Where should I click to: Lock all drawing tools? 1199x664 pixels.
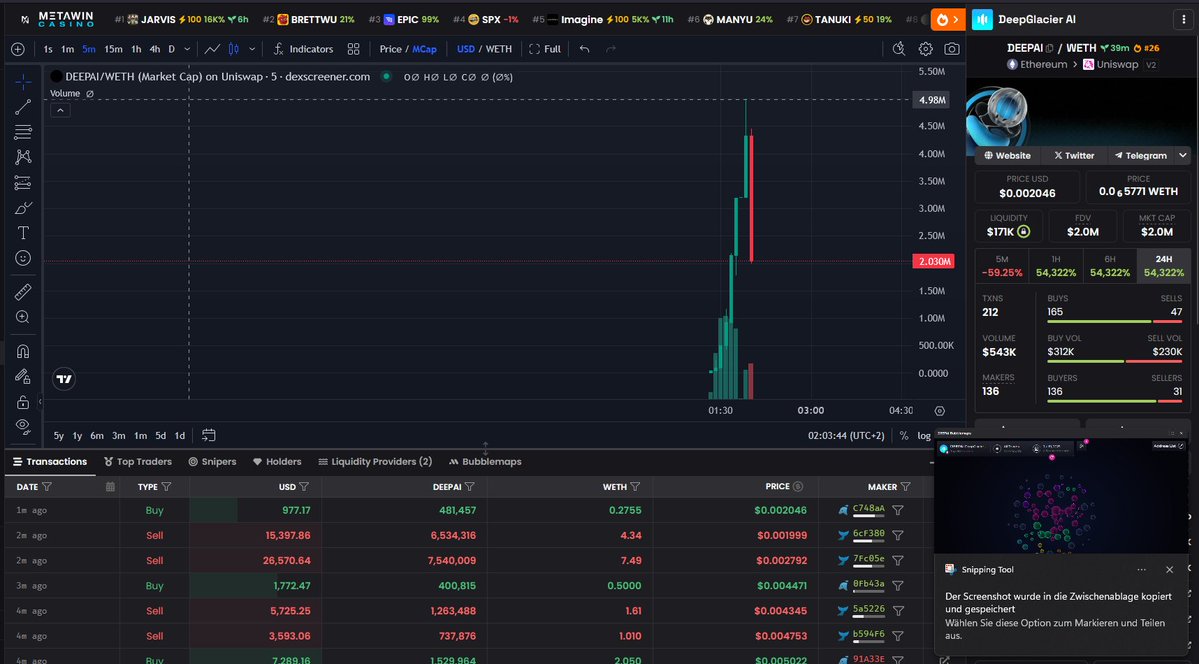pyautogui.click(x=23, y=402)
